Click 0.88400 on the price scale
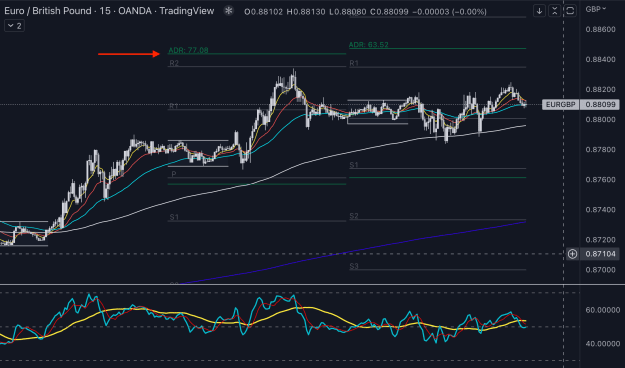 tap(600, 60)
